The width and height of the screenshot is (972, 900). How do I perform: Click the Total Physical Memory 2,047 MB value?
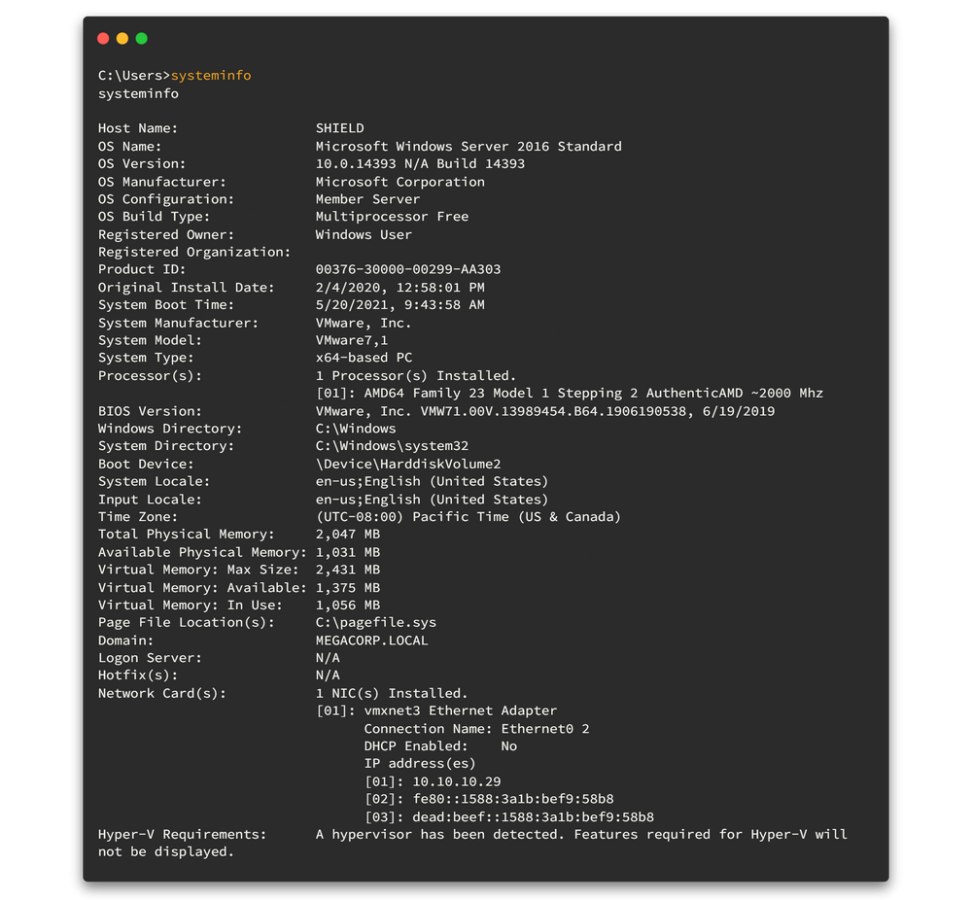(348, 535)
